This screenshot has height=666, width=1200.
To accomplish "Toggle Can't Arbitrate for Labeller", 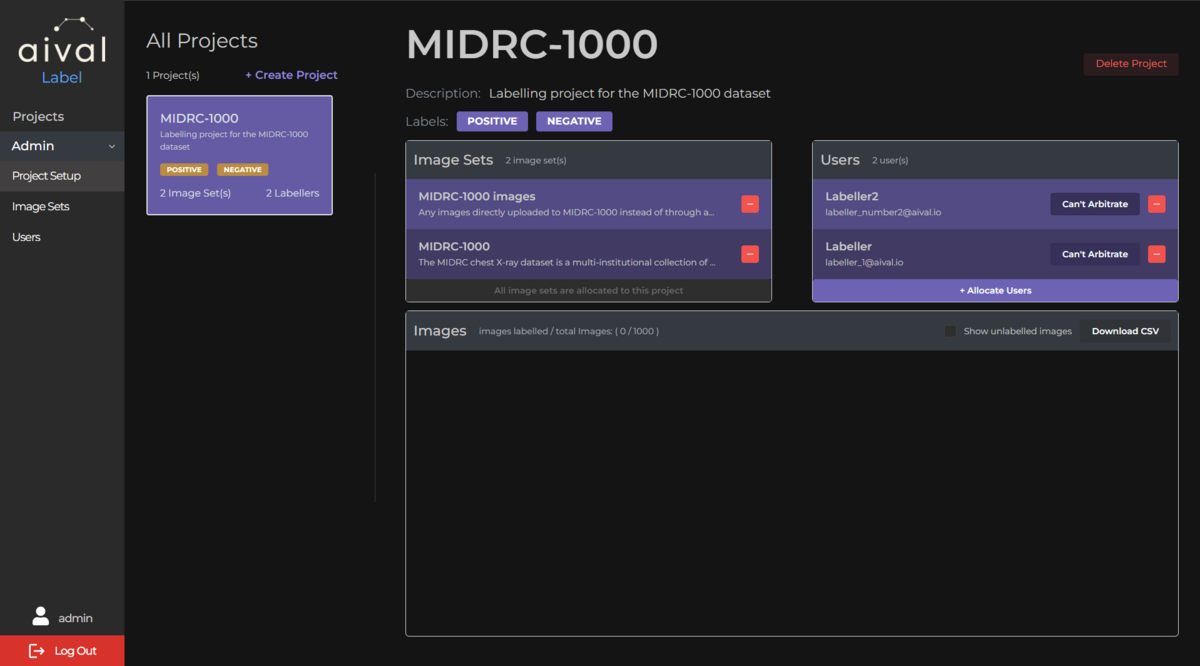I will [x=1094, y=254].
